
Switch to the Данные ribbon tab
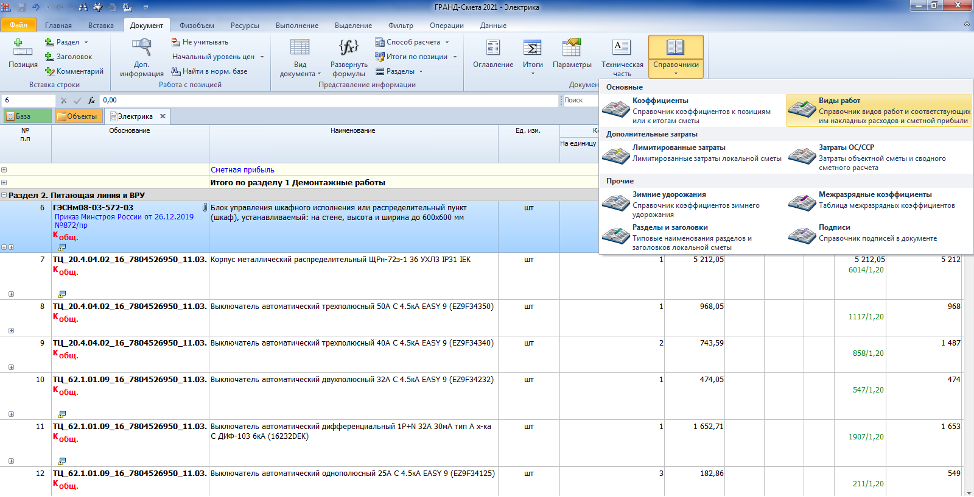[493, 25]
